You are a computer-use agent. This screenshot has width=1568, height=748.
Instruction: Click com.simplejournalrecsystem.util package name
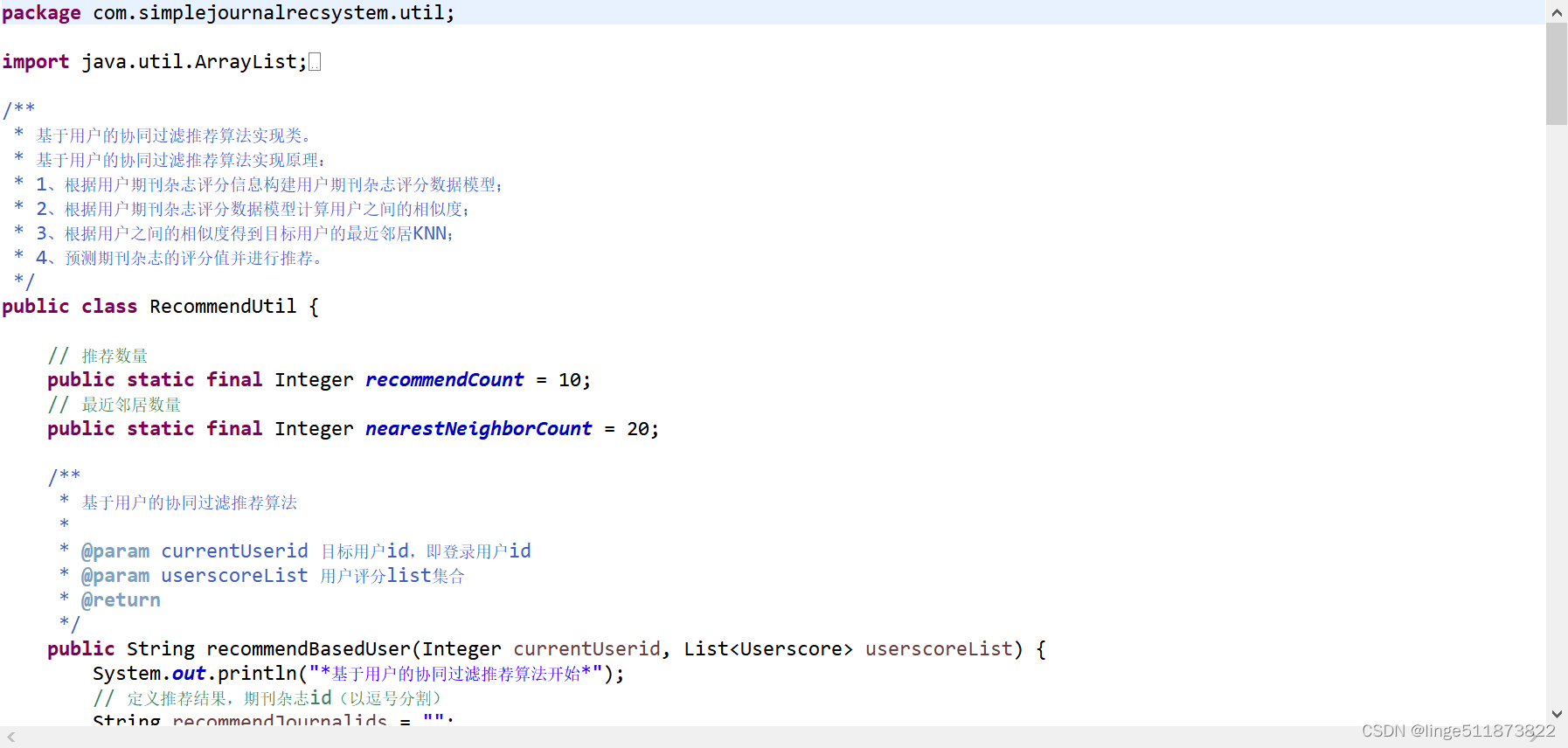[x=268, y=13]
